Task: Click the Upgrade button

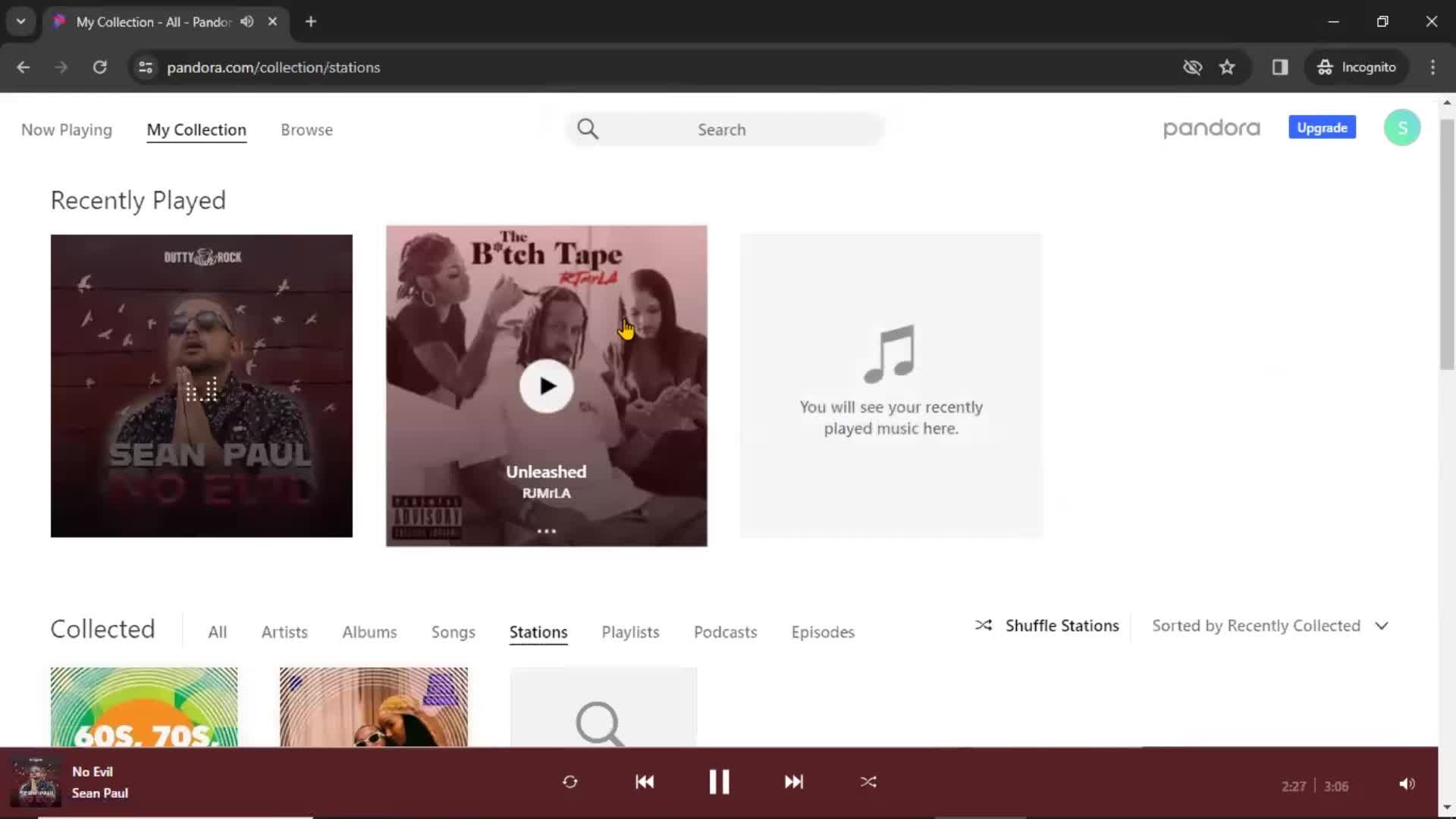Action: [1322, 128]
